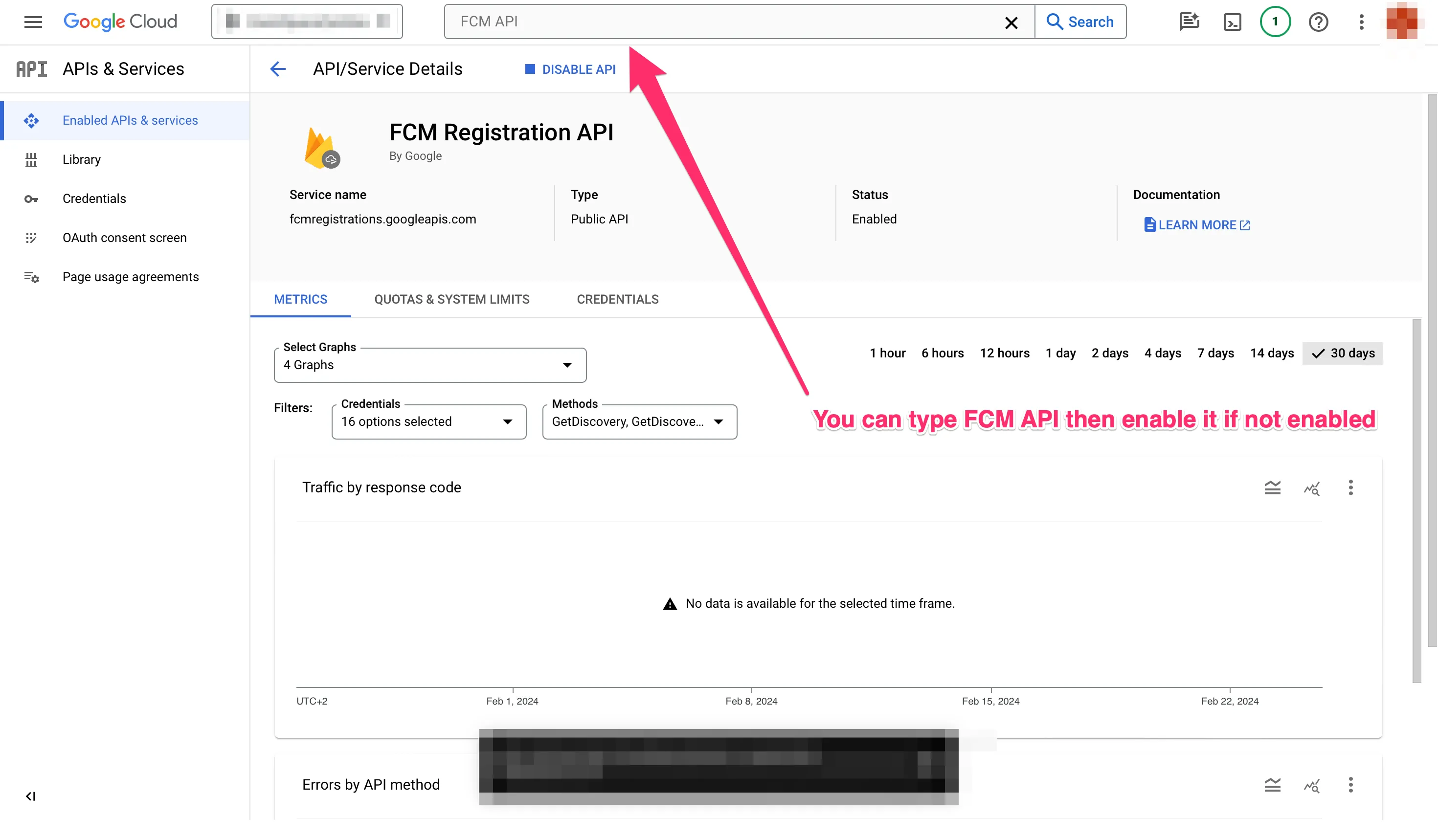This screenshot has height=840, width=1438.
Task: Go to the Google Cloud home logo
Action: coord(120,22)
